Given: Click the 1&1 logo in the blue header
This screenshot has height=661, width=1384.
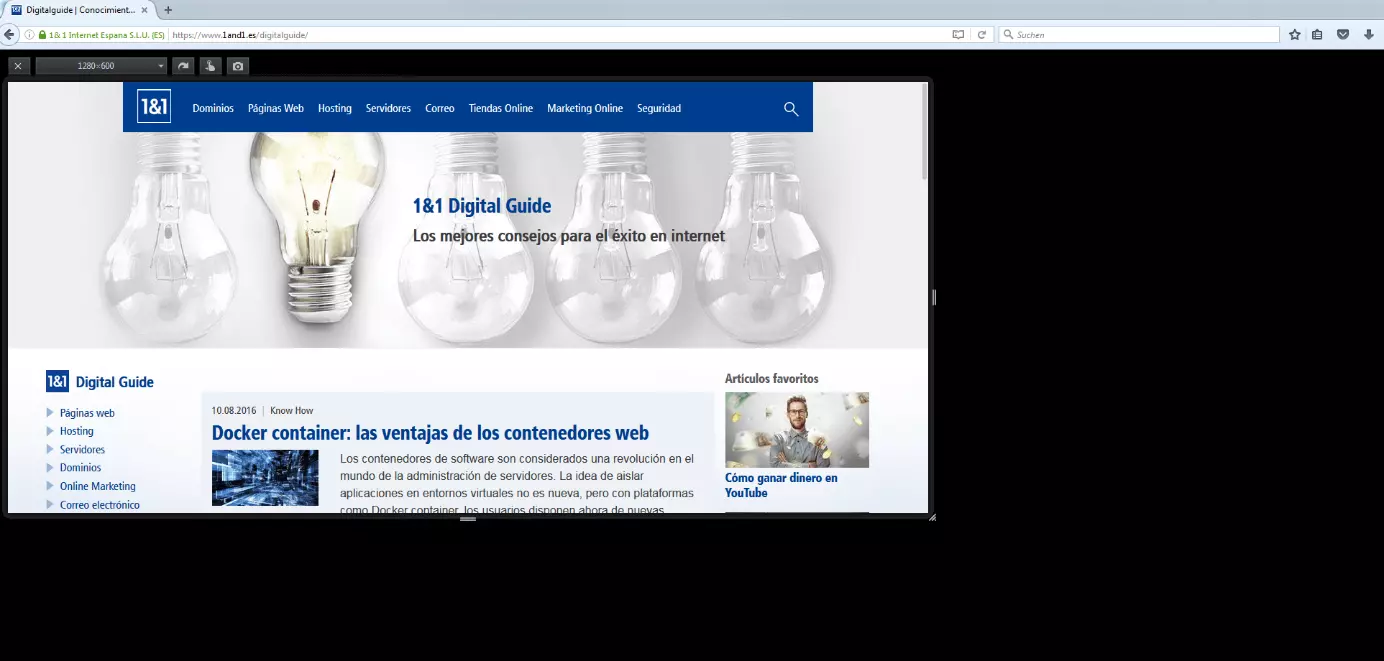Looking at the screenshot, I should [154, 107].
